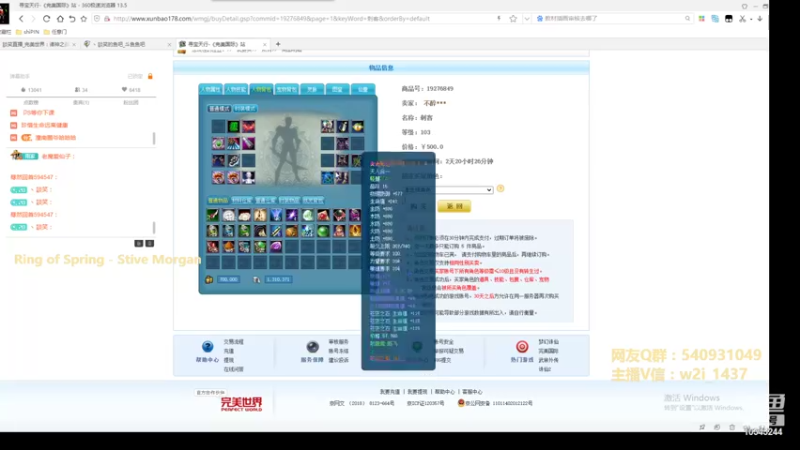Viewport: 800px width, 450px height.
Task: Click the gold coin currency icon
Action: [x=209, y=280]
